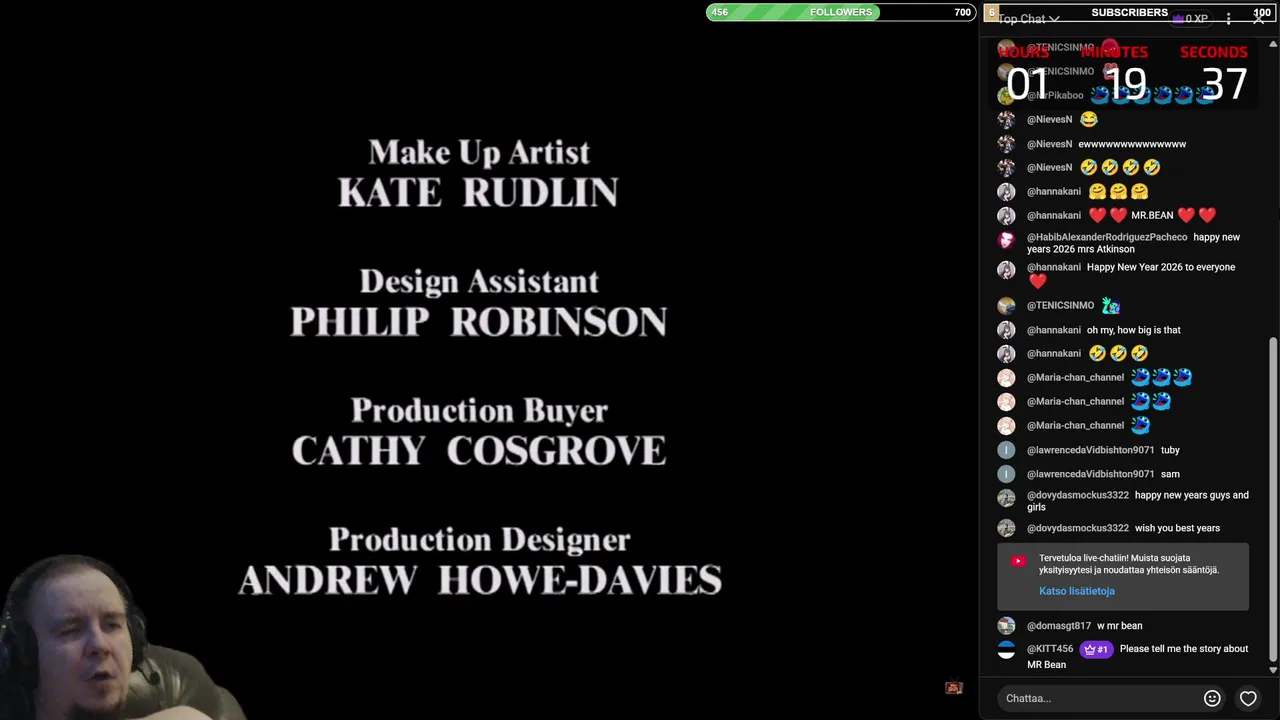Image resolution: width=1280 pixels, height=720 pixels.
Task: Click the chat scrollbar up arrow
Action: tap(1273, 44)
